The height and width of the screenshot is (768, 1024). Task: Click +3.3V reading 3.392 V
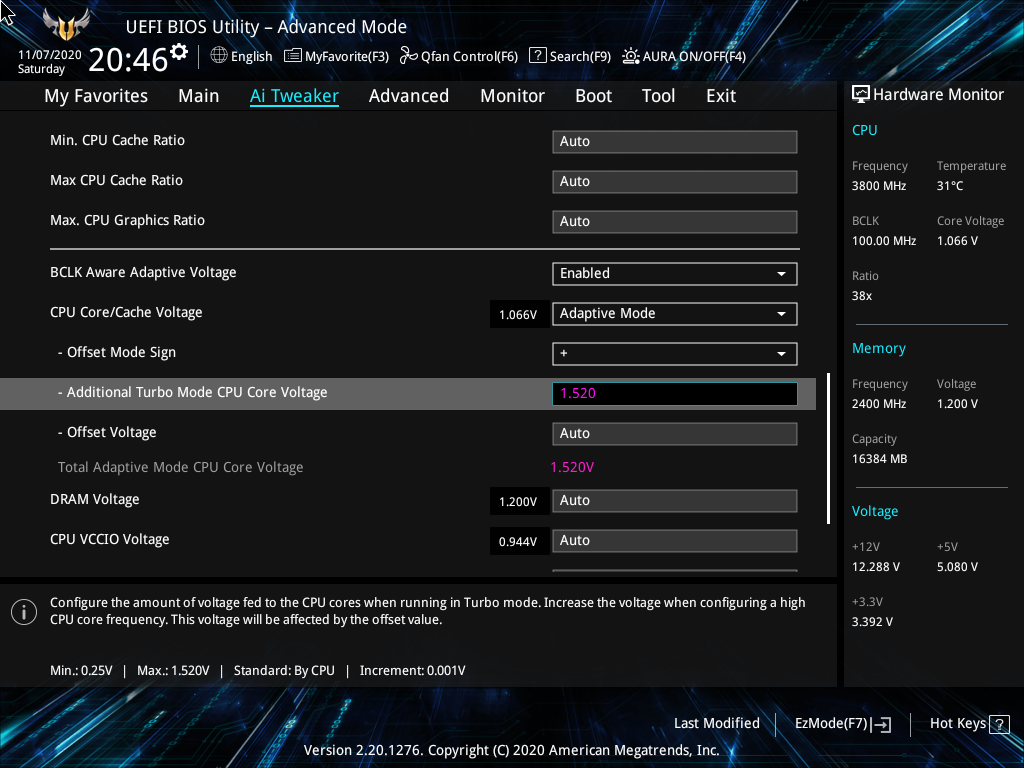click(872, 622)
